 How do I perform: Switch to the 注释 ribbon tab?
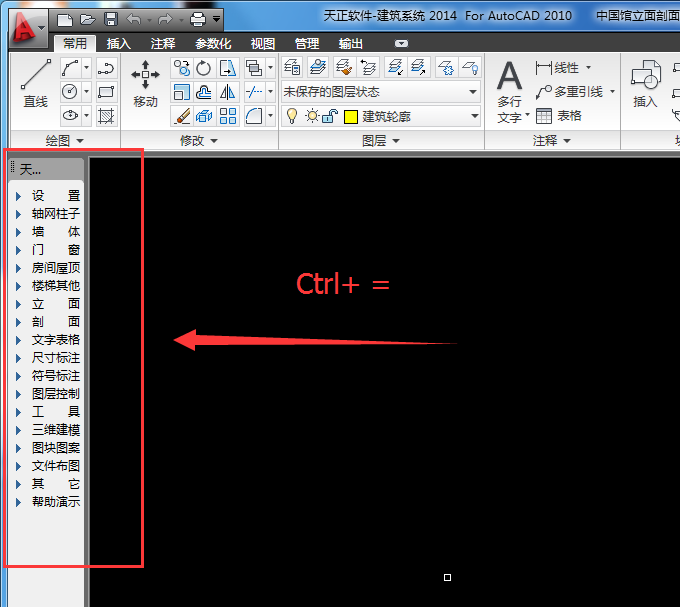coord(163,43)
